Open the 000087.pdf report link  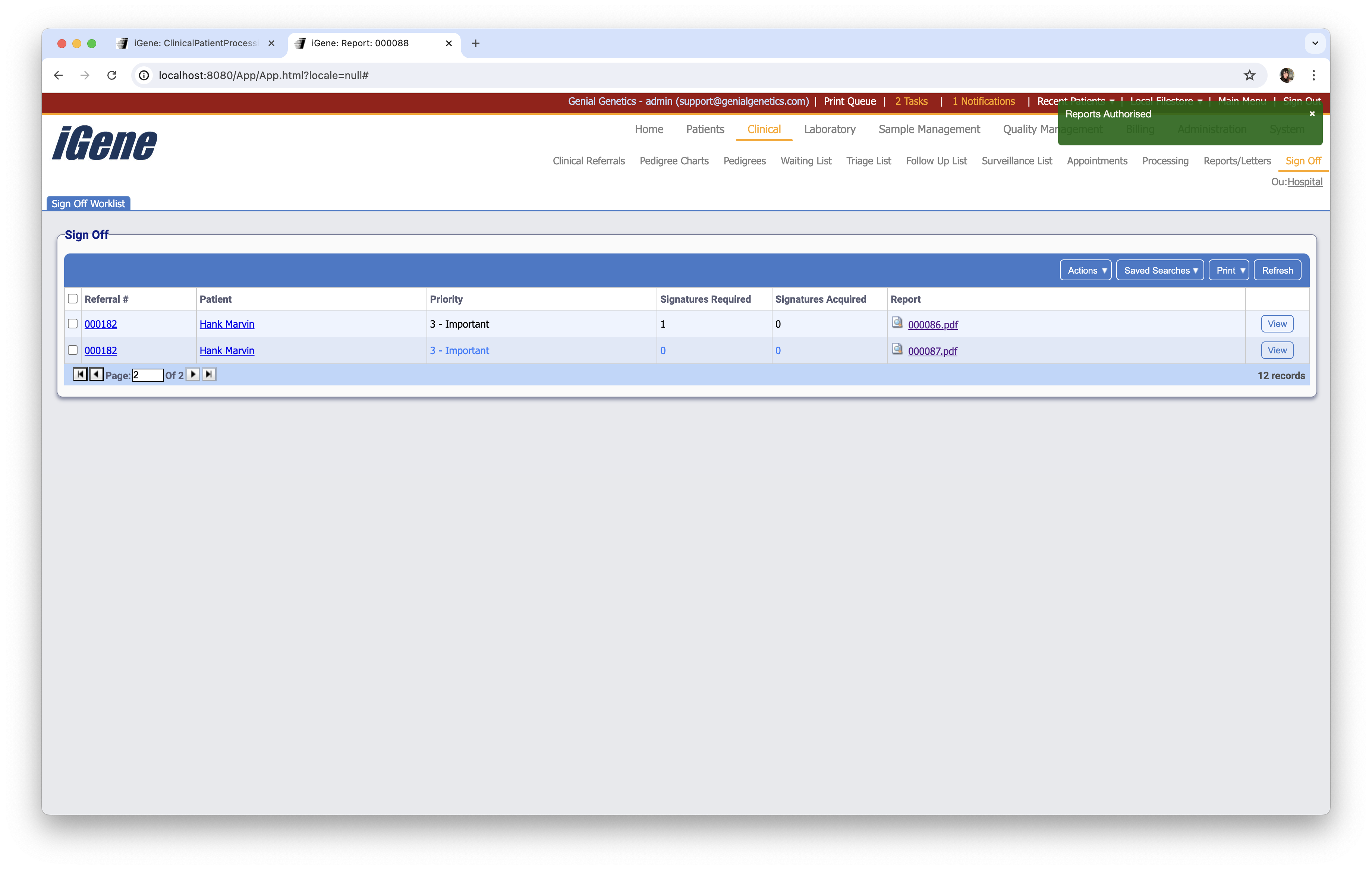(x=932, y=351)
